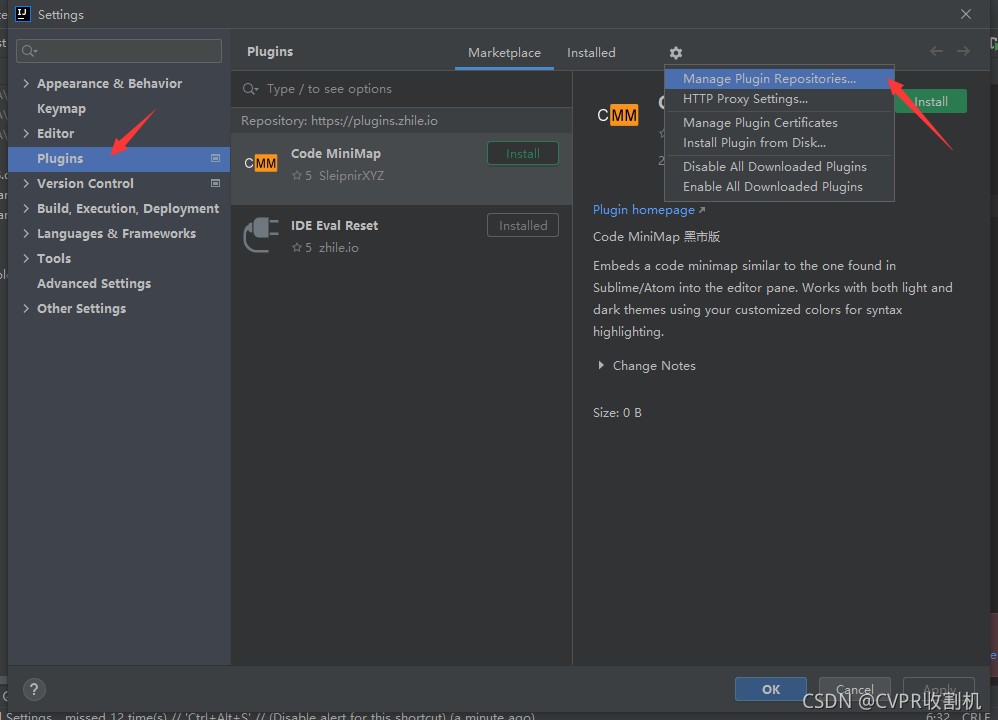998x720 pixels.
Task: Click project-level marker icon beside Version Control
Action: pos(215,183)
